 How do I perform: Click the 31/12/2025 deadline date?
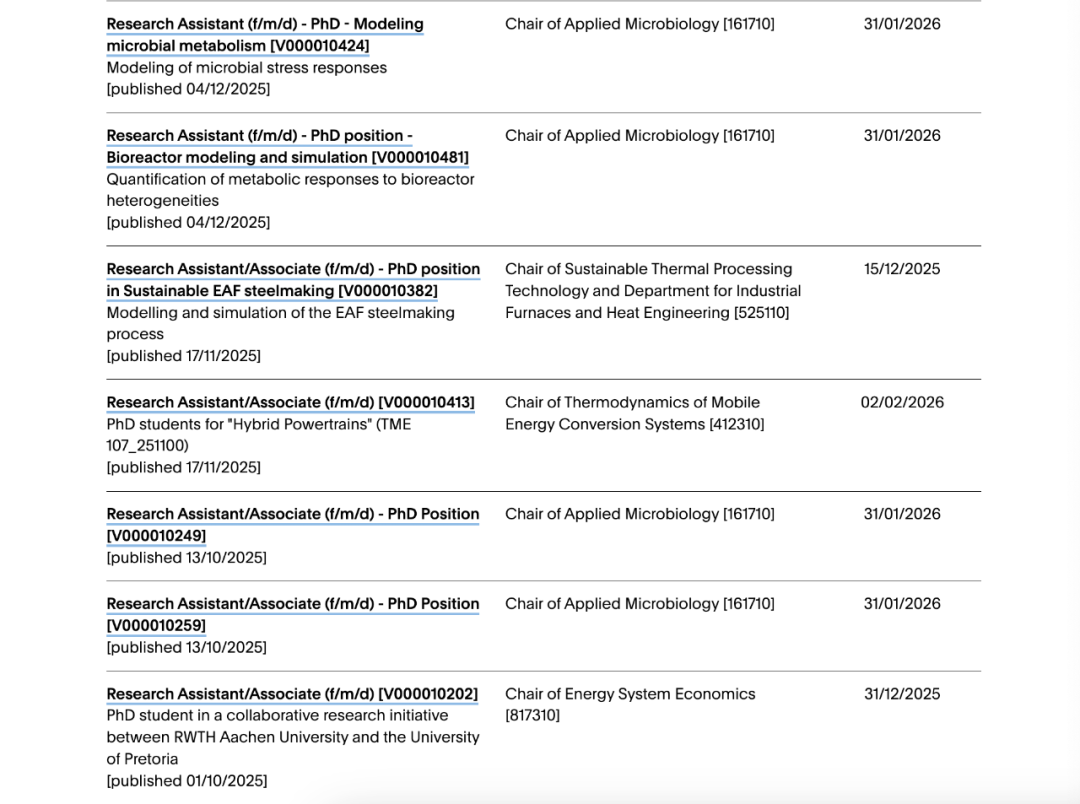(x=901, y=693)
